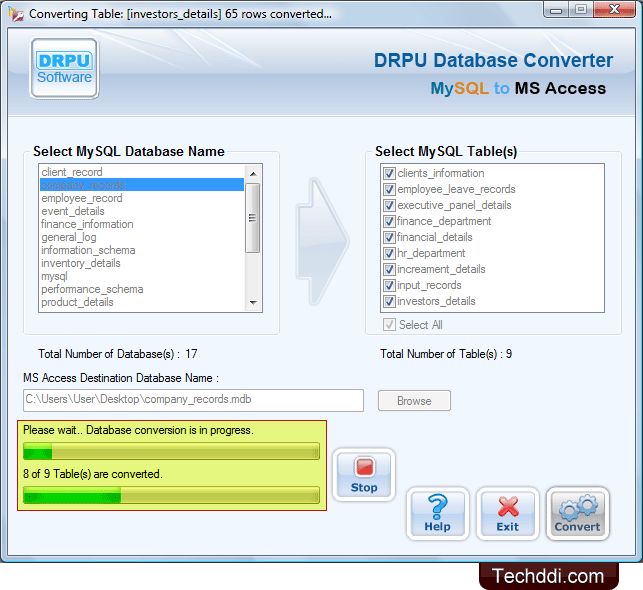
Task: Toggle finance_department checkbox
Action: (389, 221)
